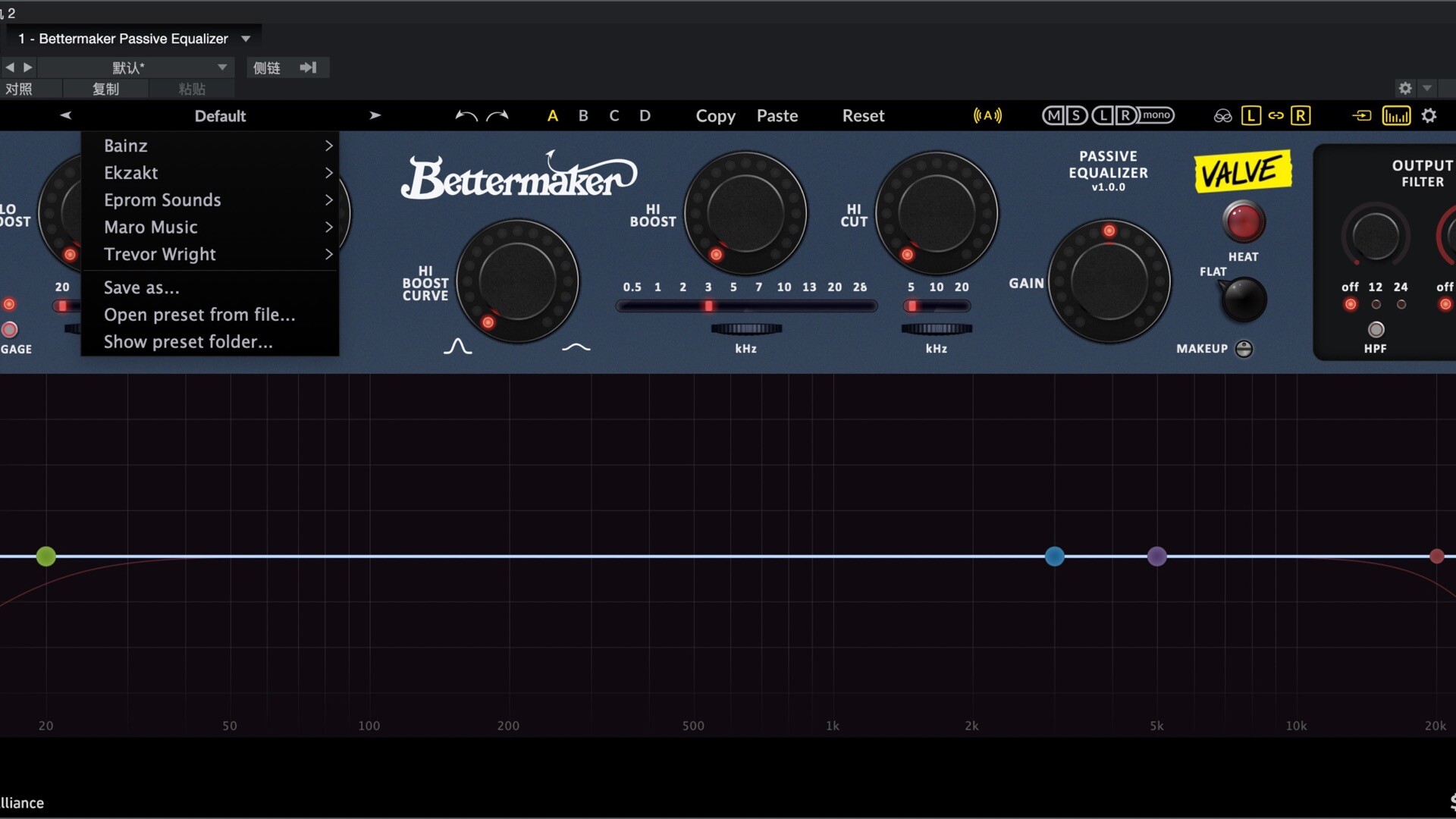The image size is (1456, 819).
Task: Open the Default preset name menu
Action: click(220, 116)
